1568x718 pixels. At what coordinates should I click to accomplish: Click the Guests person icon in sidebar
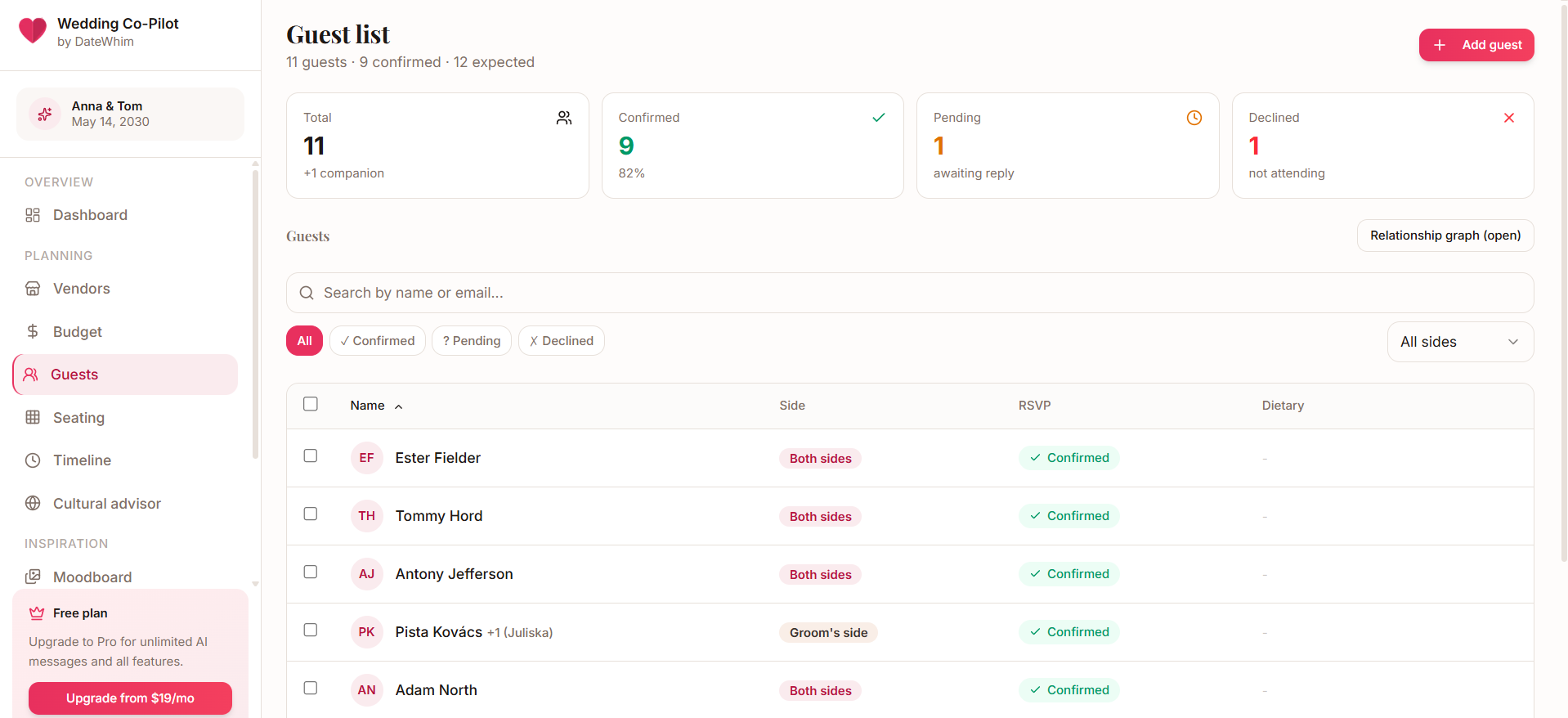31,375
